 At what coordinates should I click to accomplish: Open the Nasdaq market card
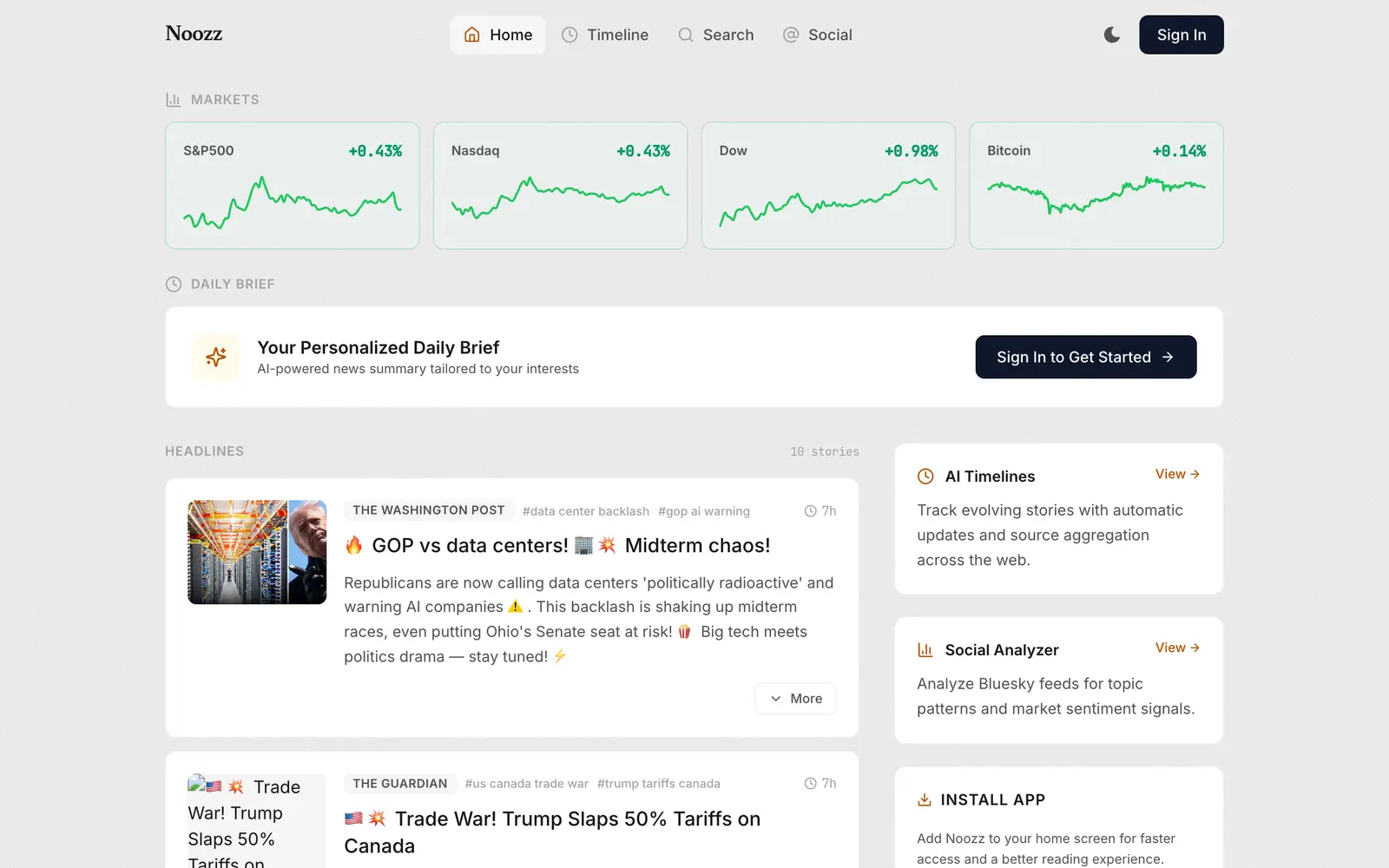click(x=560, y=186)
